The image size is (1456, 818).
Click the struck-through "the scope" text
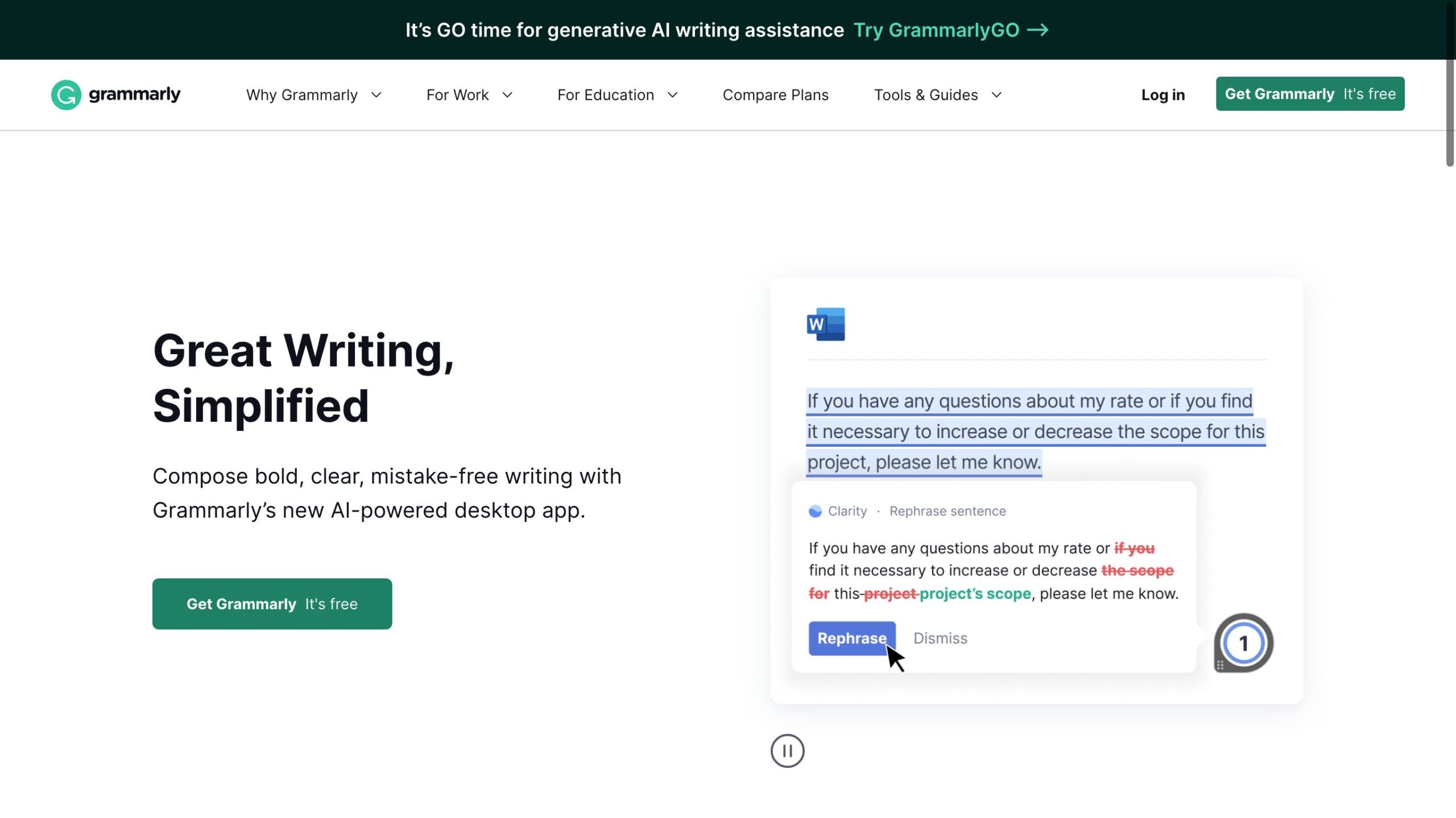[x=1137, y=570]
